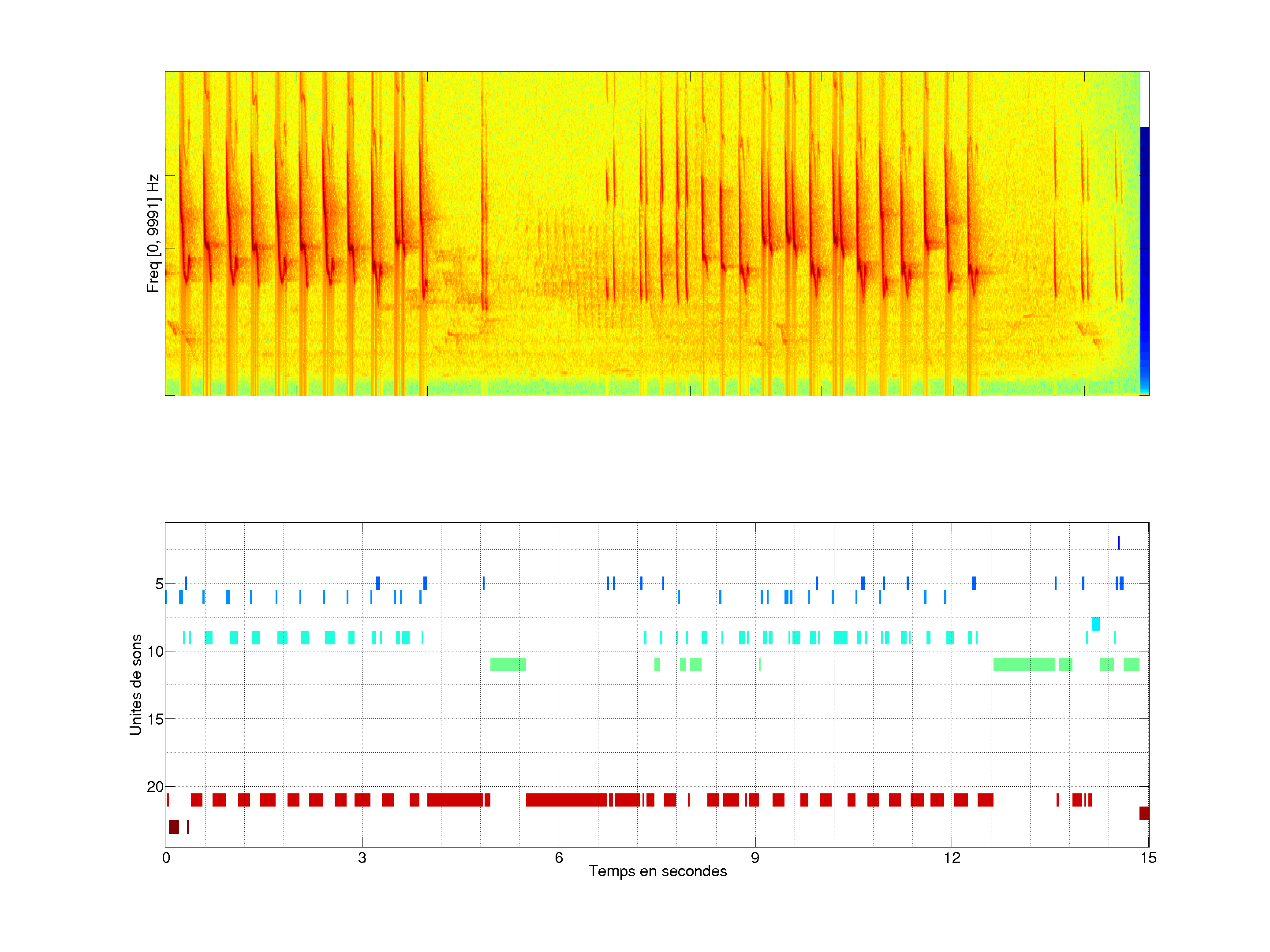The image size is (1270, 952).
Task: Click the y-axis tick label "10"
Action: point(155,651)
